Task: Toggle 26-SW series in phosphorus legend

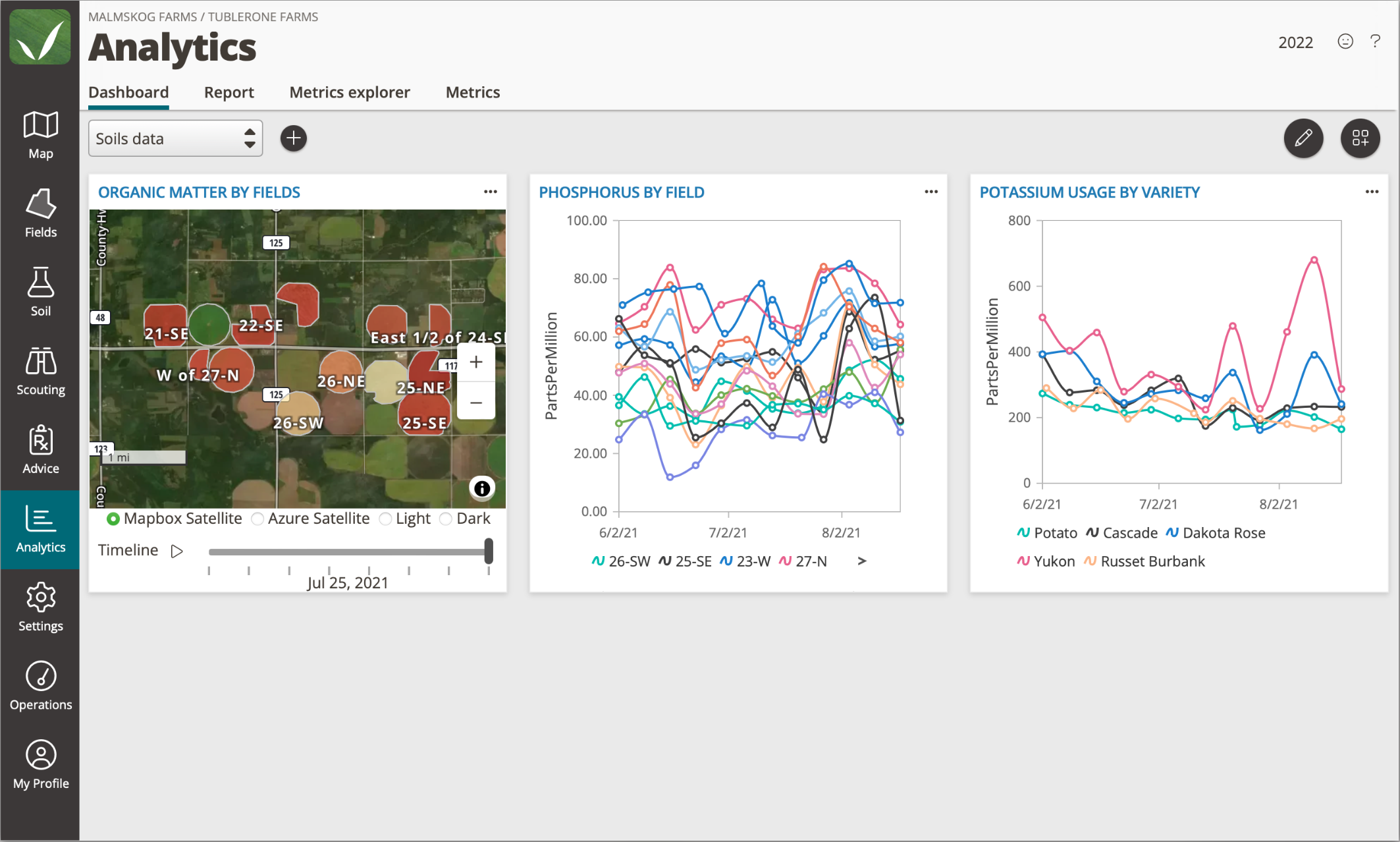Action: pyautogui.click(x=620, y=561)
